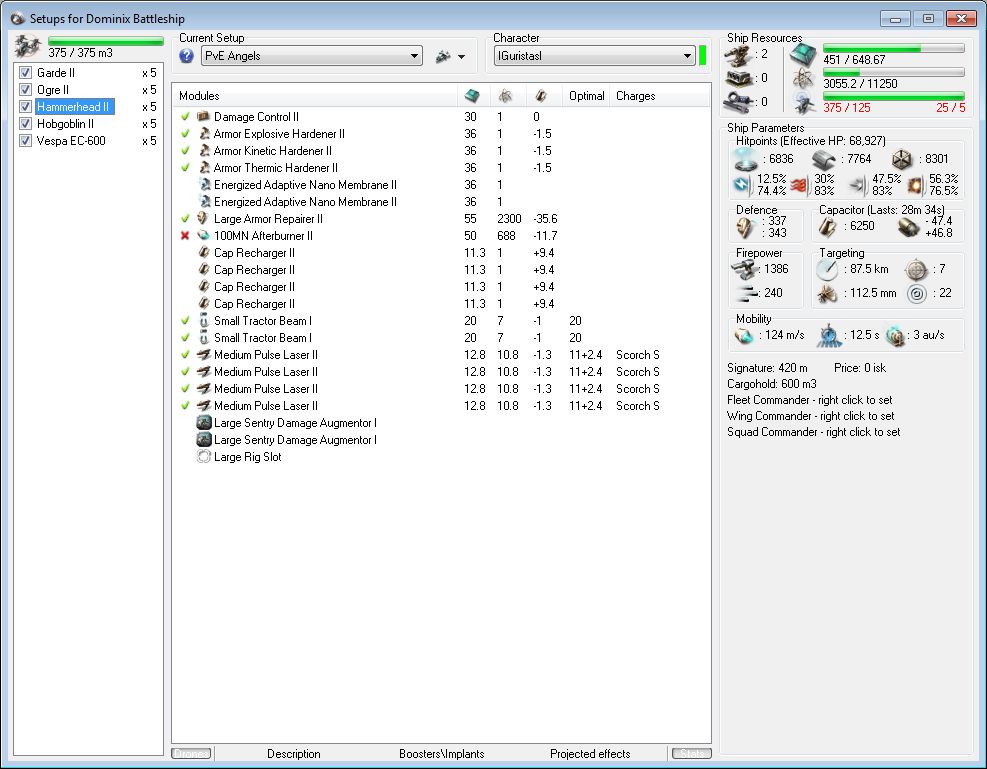Click the capacitor column header icon

[x=541, y=96]
